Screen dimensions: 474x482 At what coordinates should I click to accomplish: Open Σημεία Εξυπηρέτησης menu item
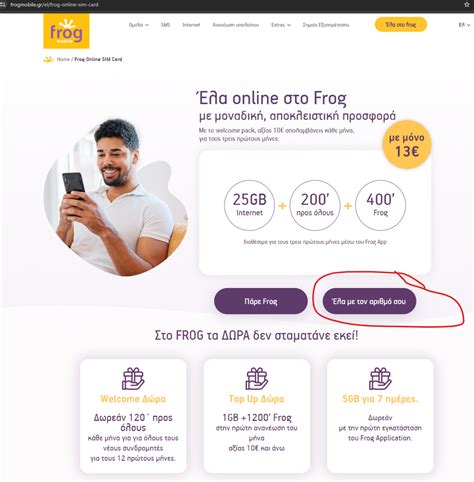(x=326, y=25)
